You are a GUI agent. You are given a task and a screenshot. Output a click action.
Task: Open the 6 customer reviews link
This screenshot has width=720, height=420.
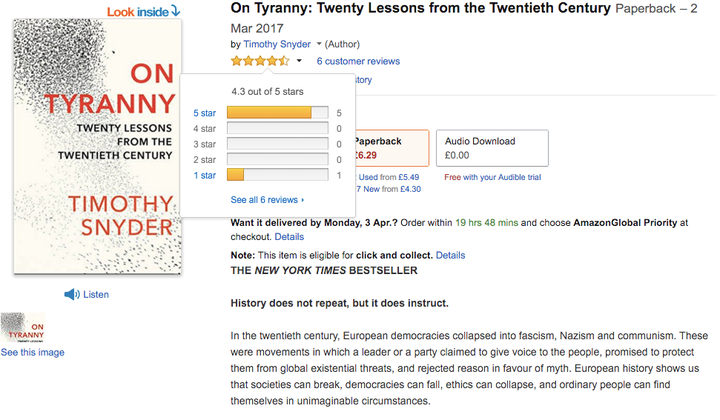tap(358, 61)
